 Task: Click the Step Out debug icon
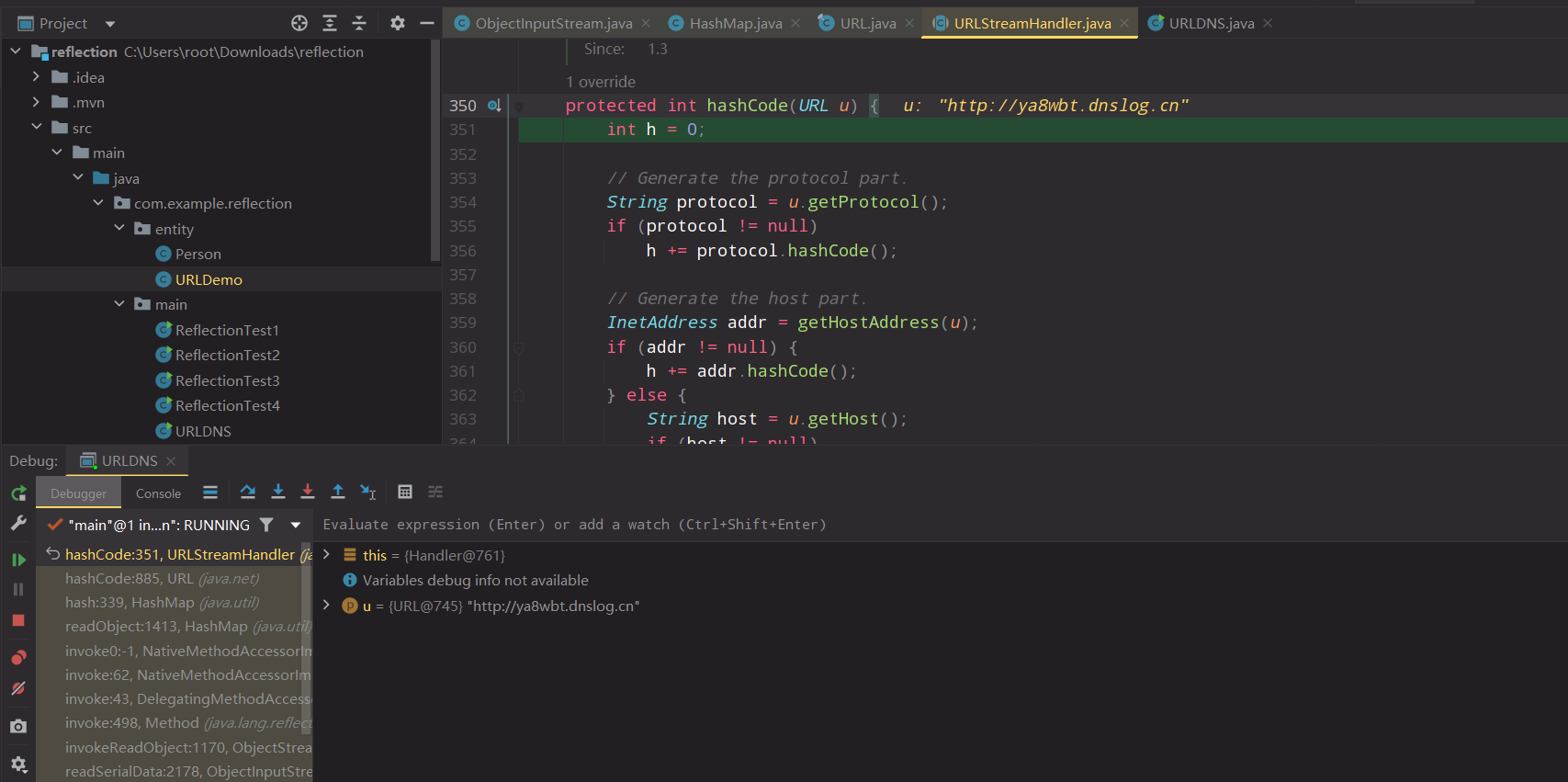click(x=338, y=493)
